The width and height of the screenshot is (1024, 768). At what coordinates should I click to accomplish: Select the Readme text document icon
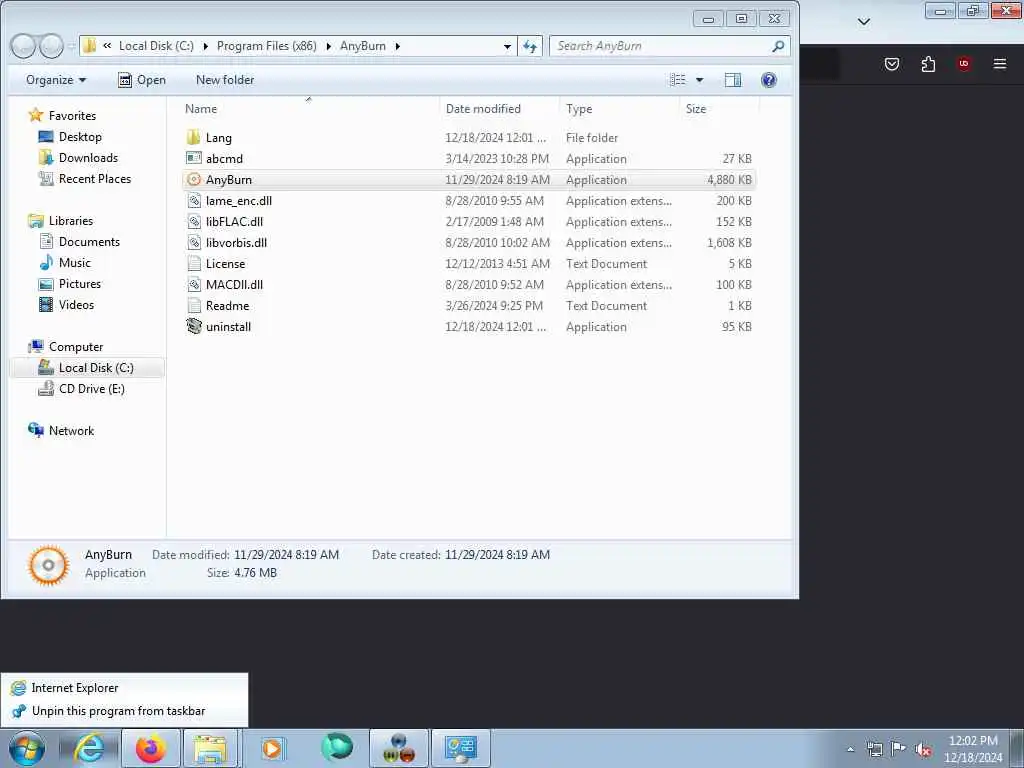pos(193,305)
